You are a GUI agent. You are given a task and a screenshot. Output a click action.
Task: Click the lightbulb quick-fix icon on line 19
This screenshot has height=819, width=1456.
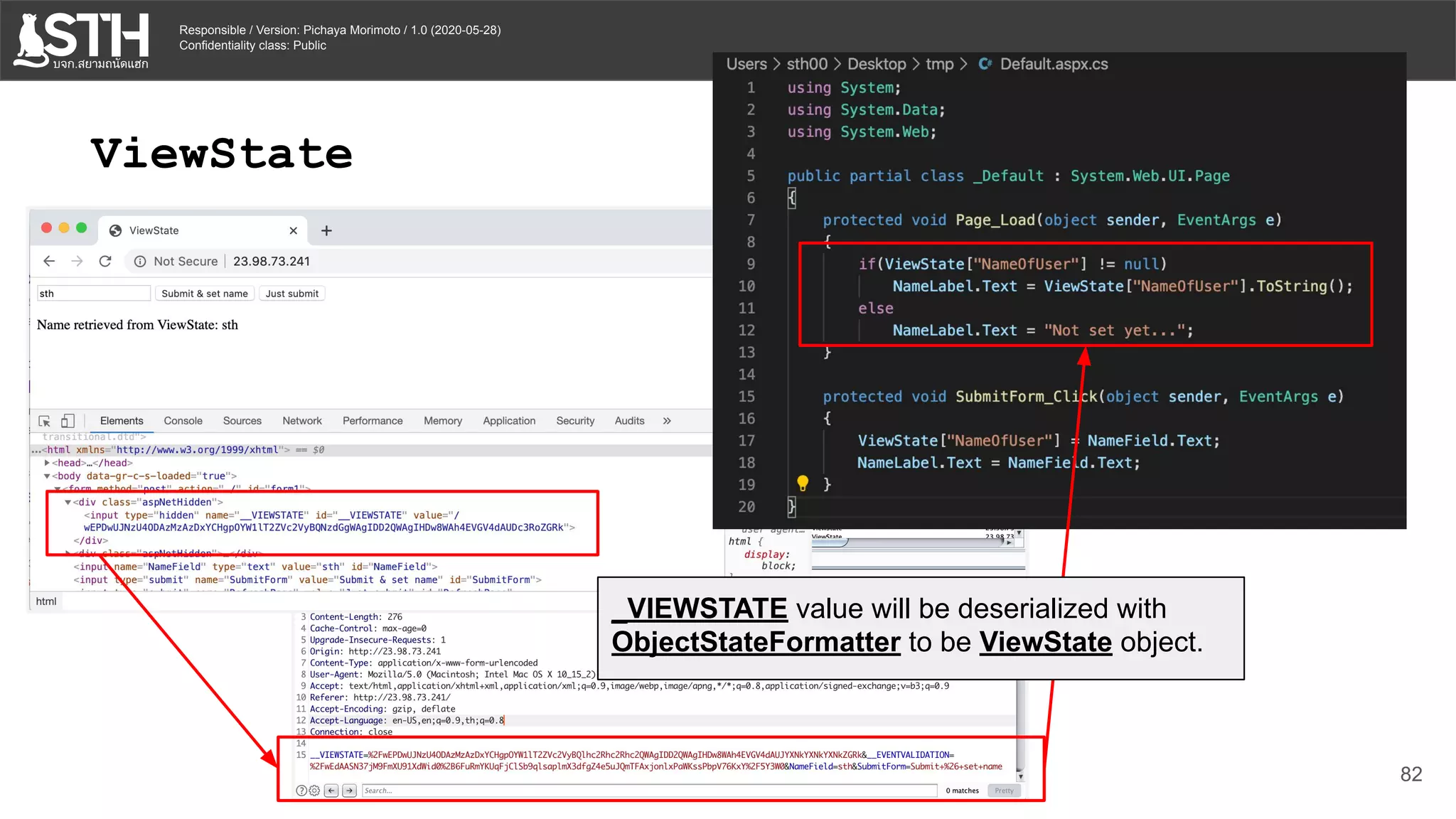tap(803, 483)
